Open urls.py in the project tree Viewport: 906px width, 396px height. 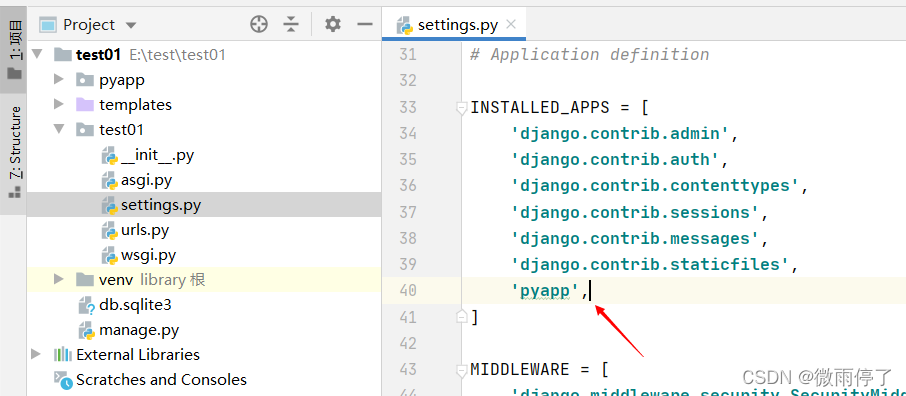[145, 230]
